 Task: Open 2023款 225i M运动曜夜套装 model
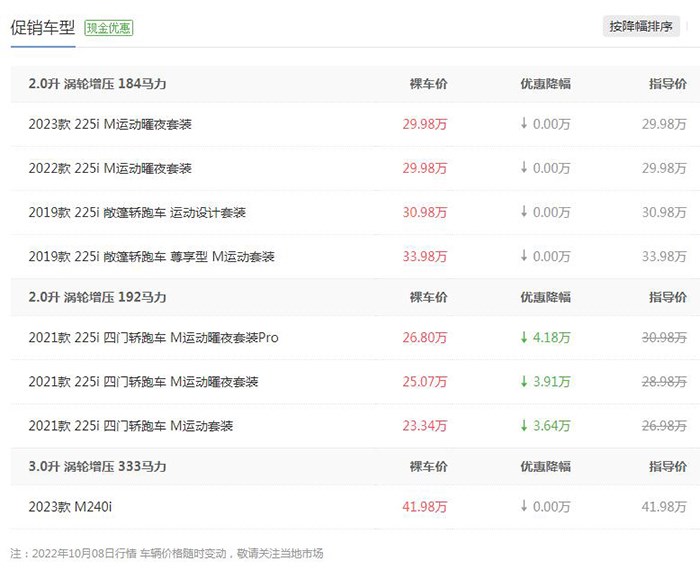coord(110,124)
